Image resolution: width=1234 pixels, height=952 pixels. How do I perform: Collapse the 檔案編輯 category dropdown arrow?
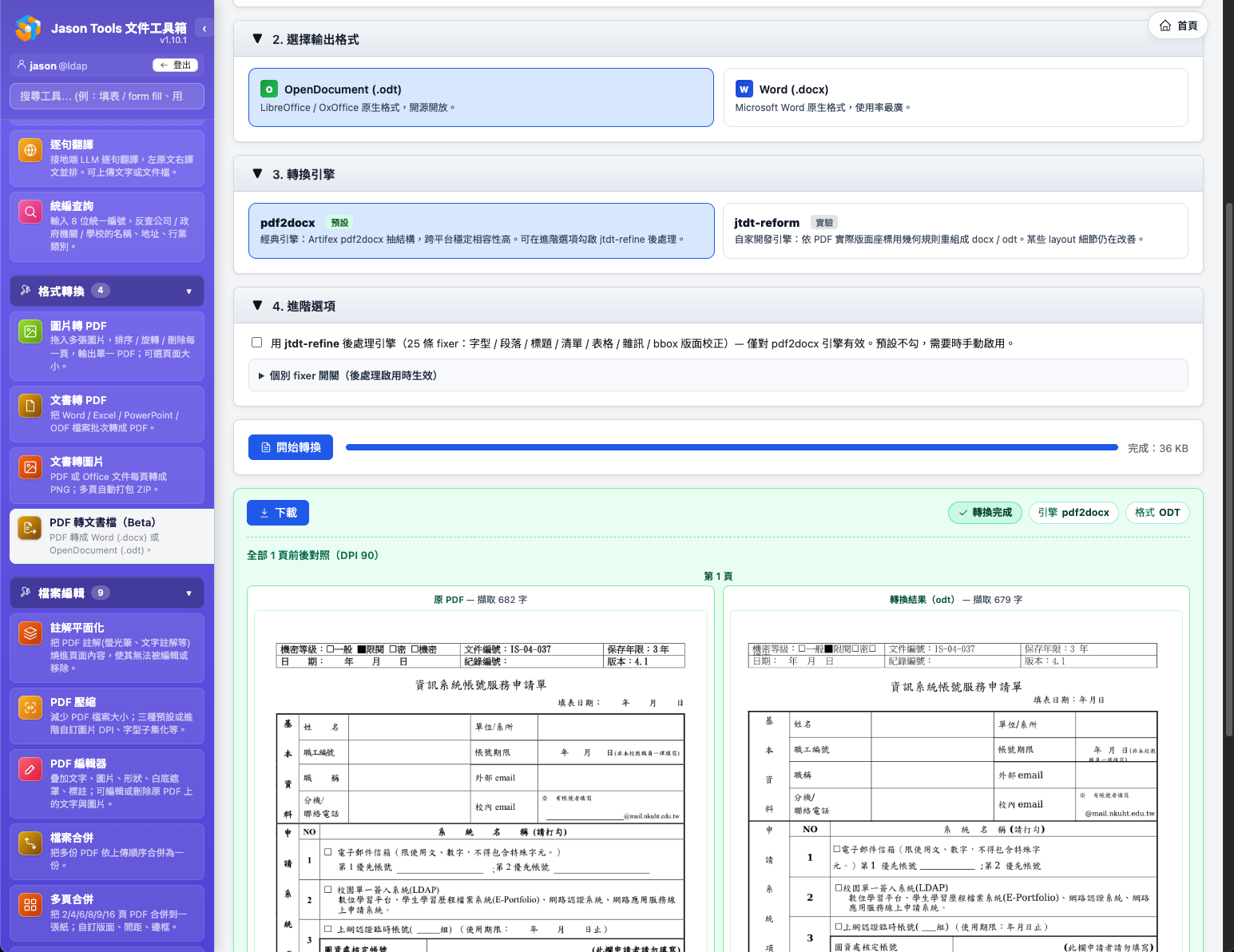click(189, 593)
